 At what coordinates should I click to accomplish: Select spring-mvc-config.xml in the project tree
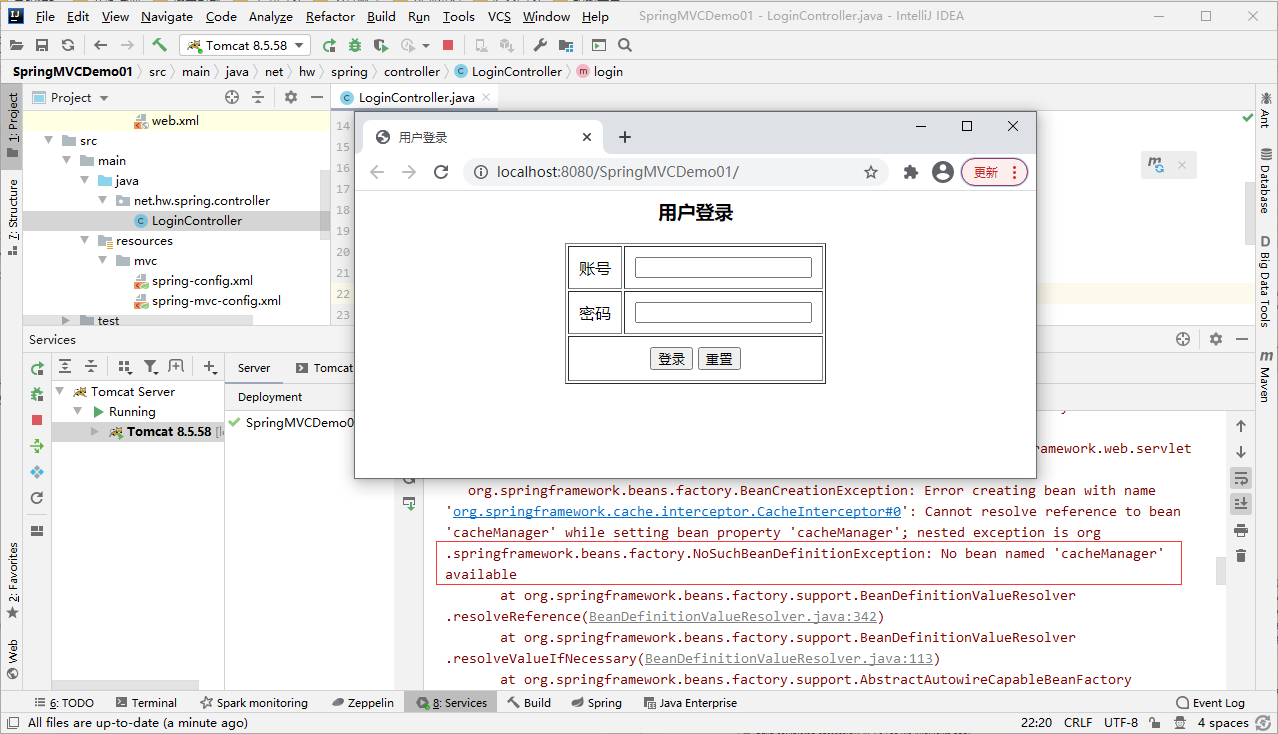click(216, 301)
